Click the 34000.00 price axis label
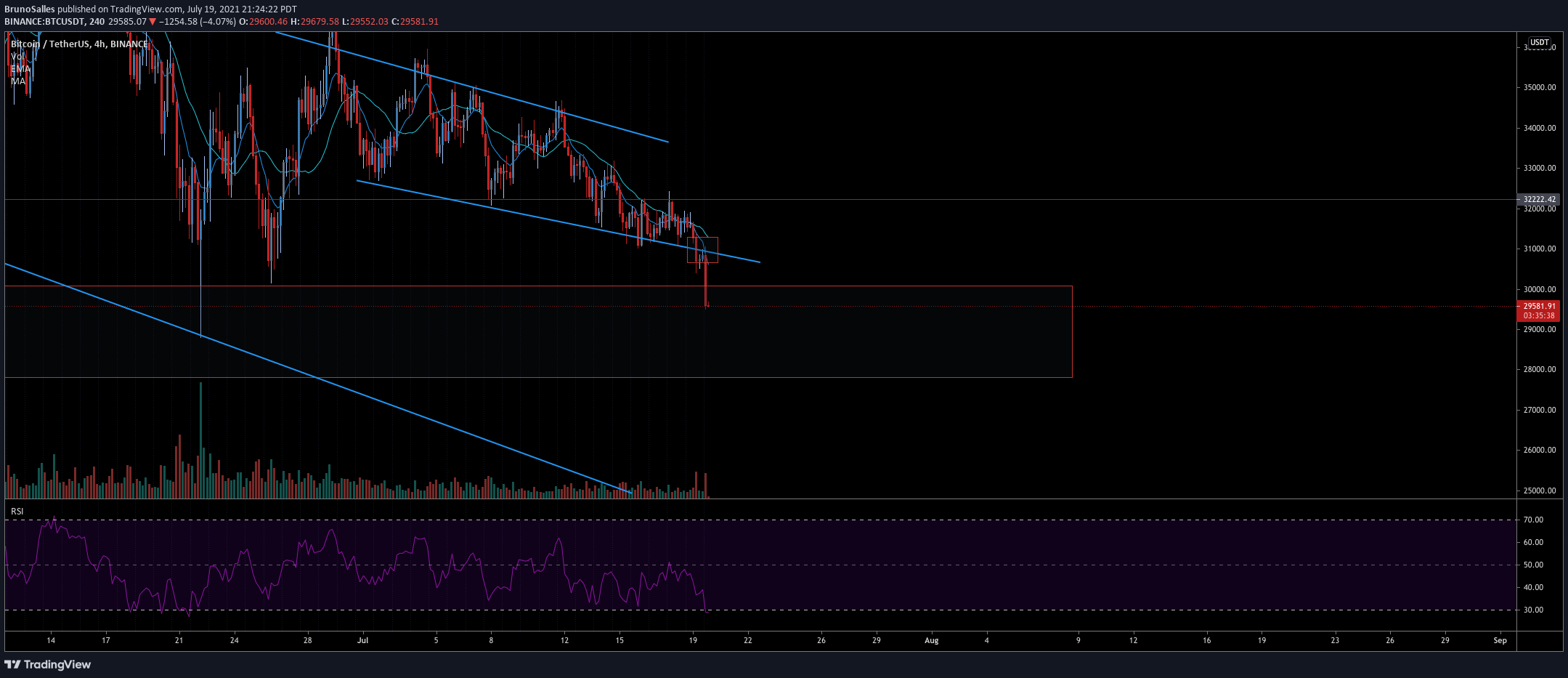The image size is (1568, 678). coord(1538,128)
